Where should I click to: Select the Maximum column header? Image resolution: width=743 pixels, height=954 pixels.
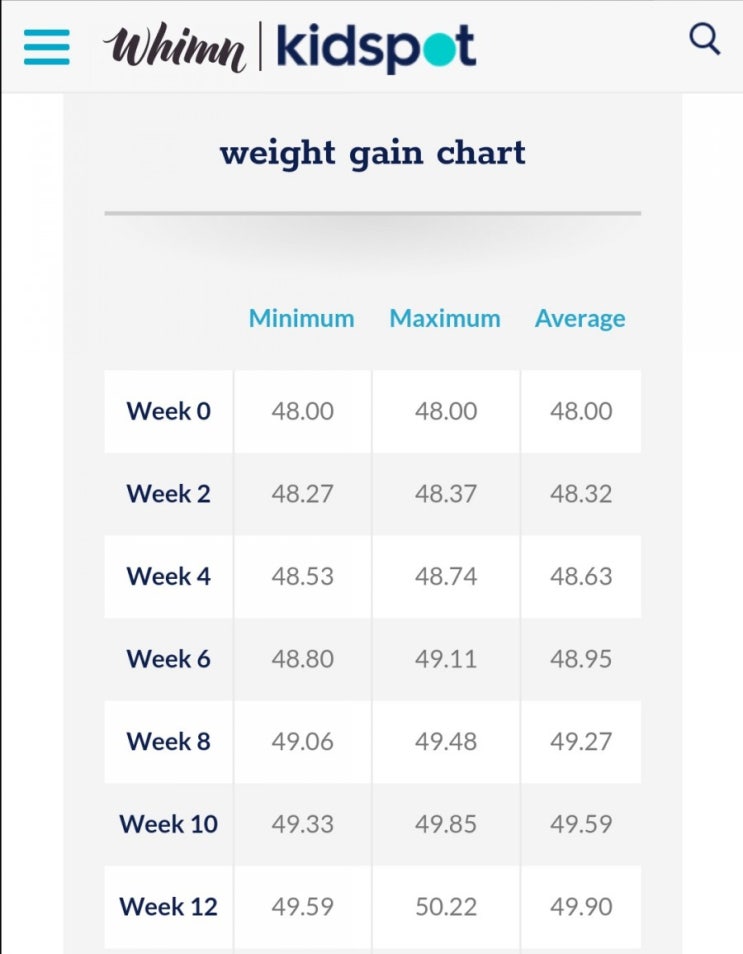pos(445,318)
